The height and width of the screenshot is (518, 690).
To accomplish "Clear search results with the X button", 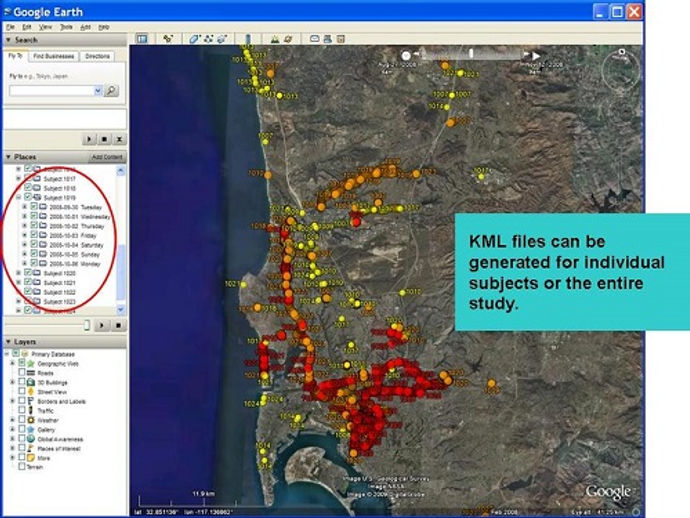I will [x=119, y=139].
